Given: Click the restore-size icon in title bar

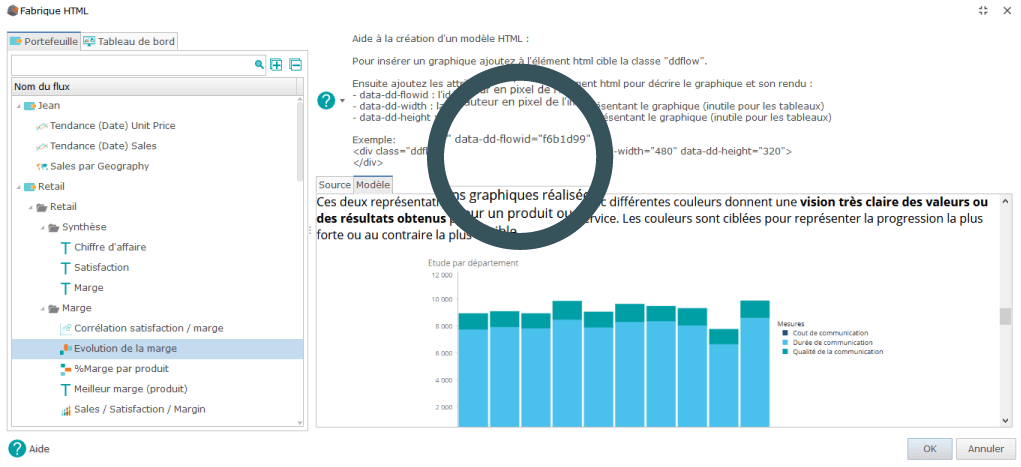Looking at the screenshot, I should [983, 10].
